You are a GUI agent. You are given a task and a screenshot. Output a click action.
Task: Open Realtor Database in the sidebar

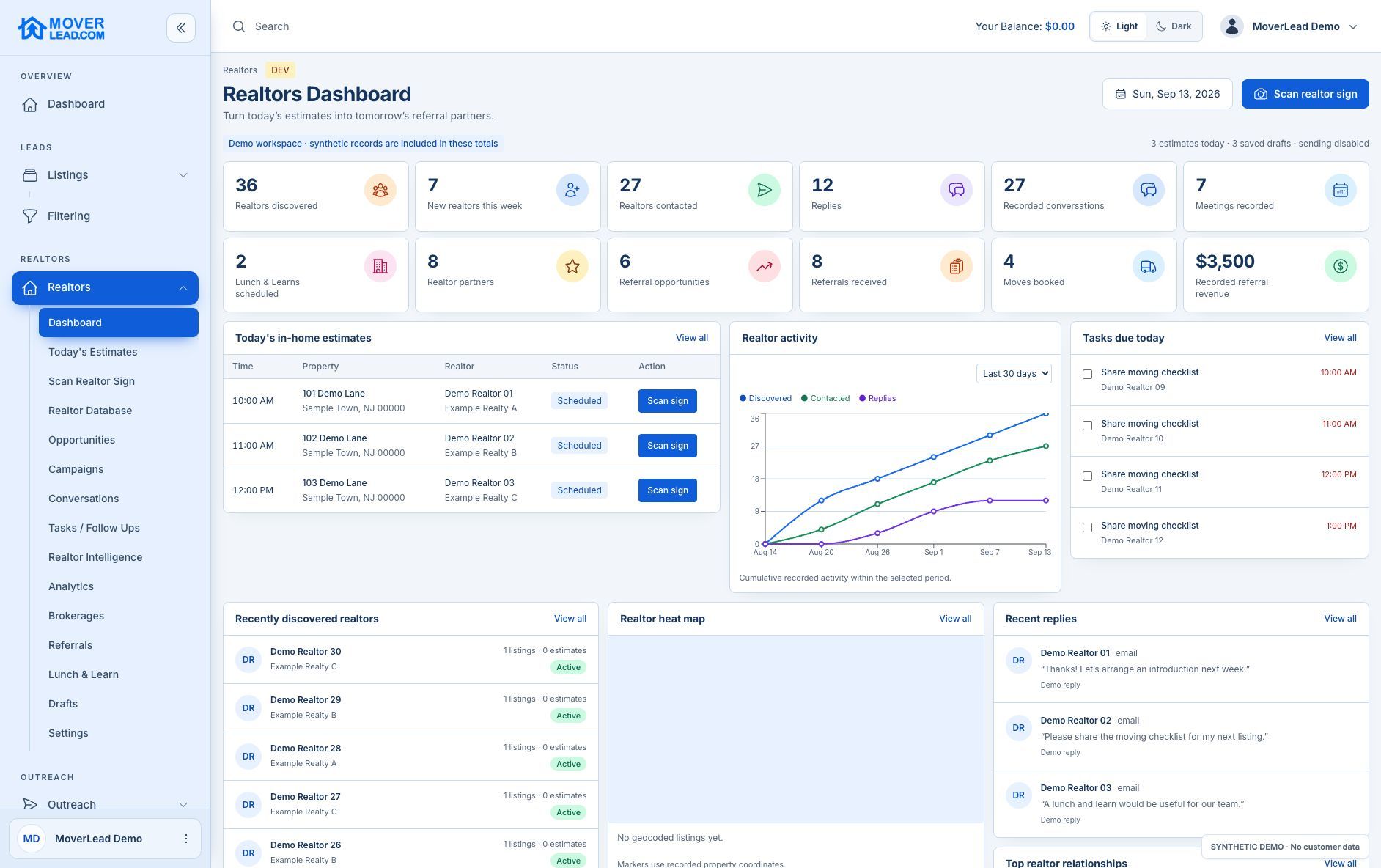(x=90, y=411)
